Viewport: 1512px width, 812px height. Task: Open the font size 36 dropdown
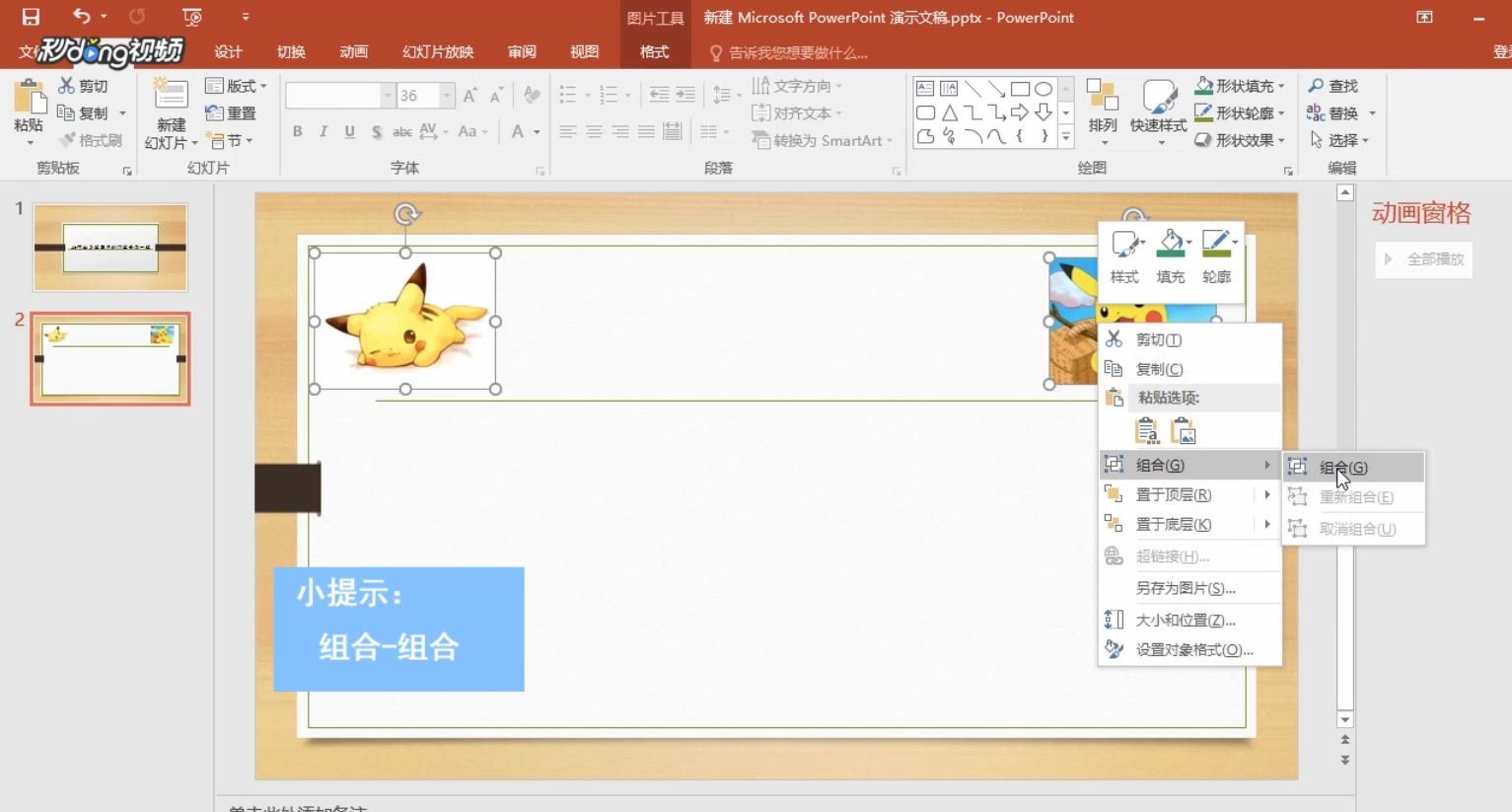[447, 96]
